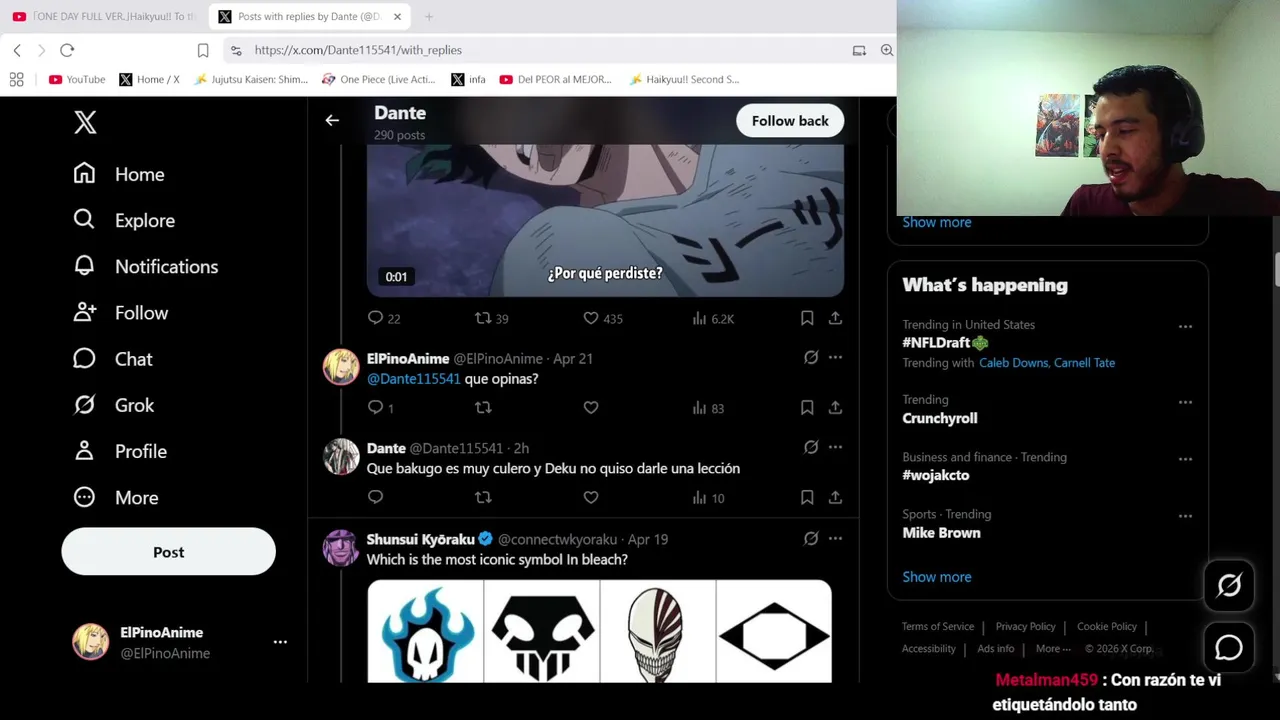
Task: Like the 'que opinas?' post
Action: (x=591, y=407)
